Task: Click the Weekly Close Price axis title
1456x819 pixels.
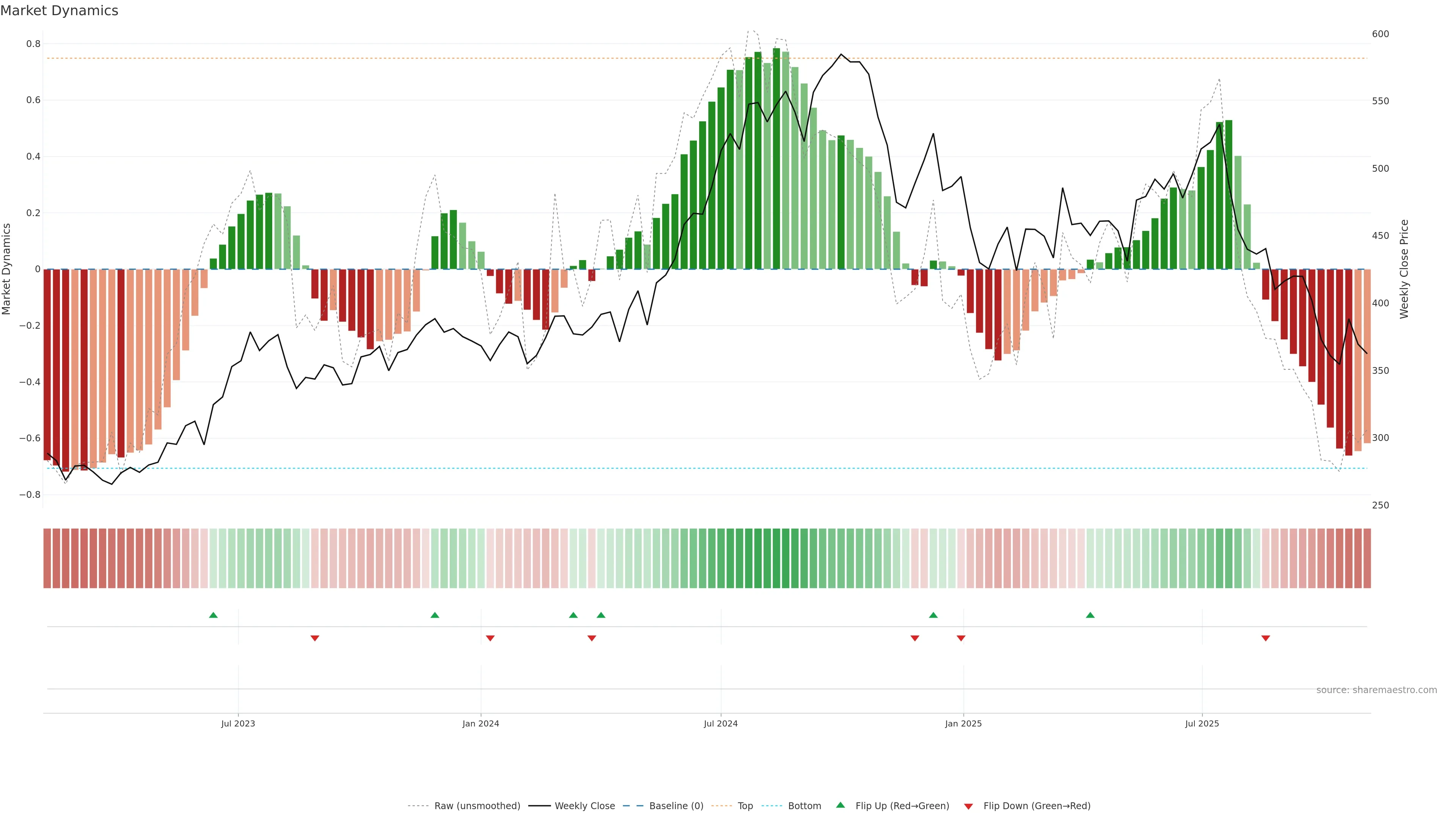Action: click(1404, 269)
